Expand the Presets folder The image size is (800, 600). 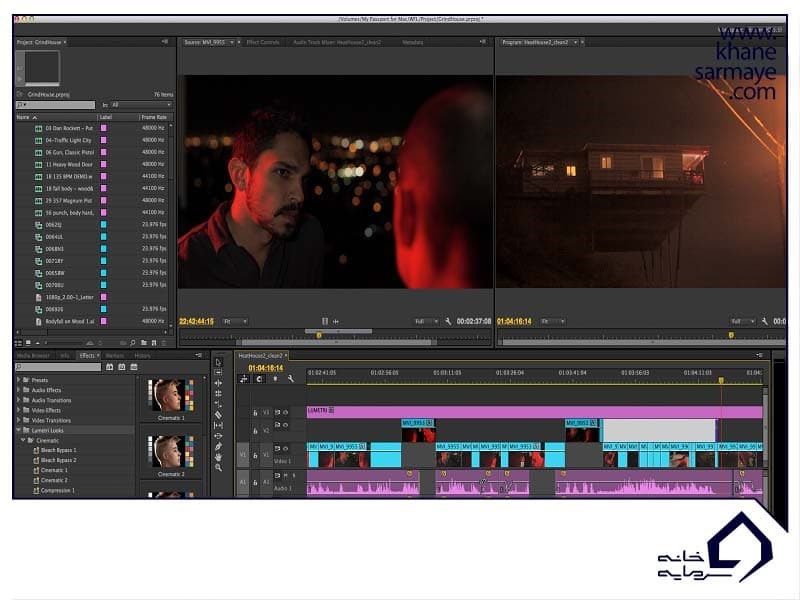click(19, 380)
